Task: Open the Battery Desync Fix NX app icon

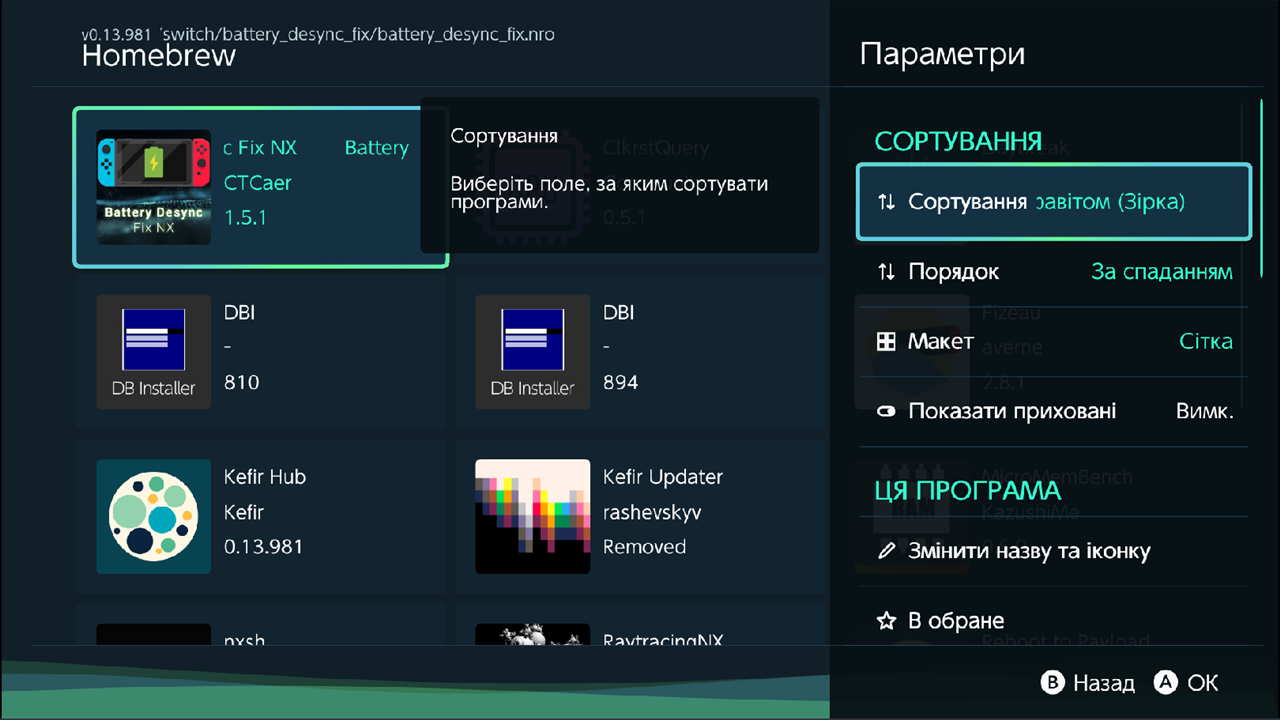Action: click(x=153, y=187)
